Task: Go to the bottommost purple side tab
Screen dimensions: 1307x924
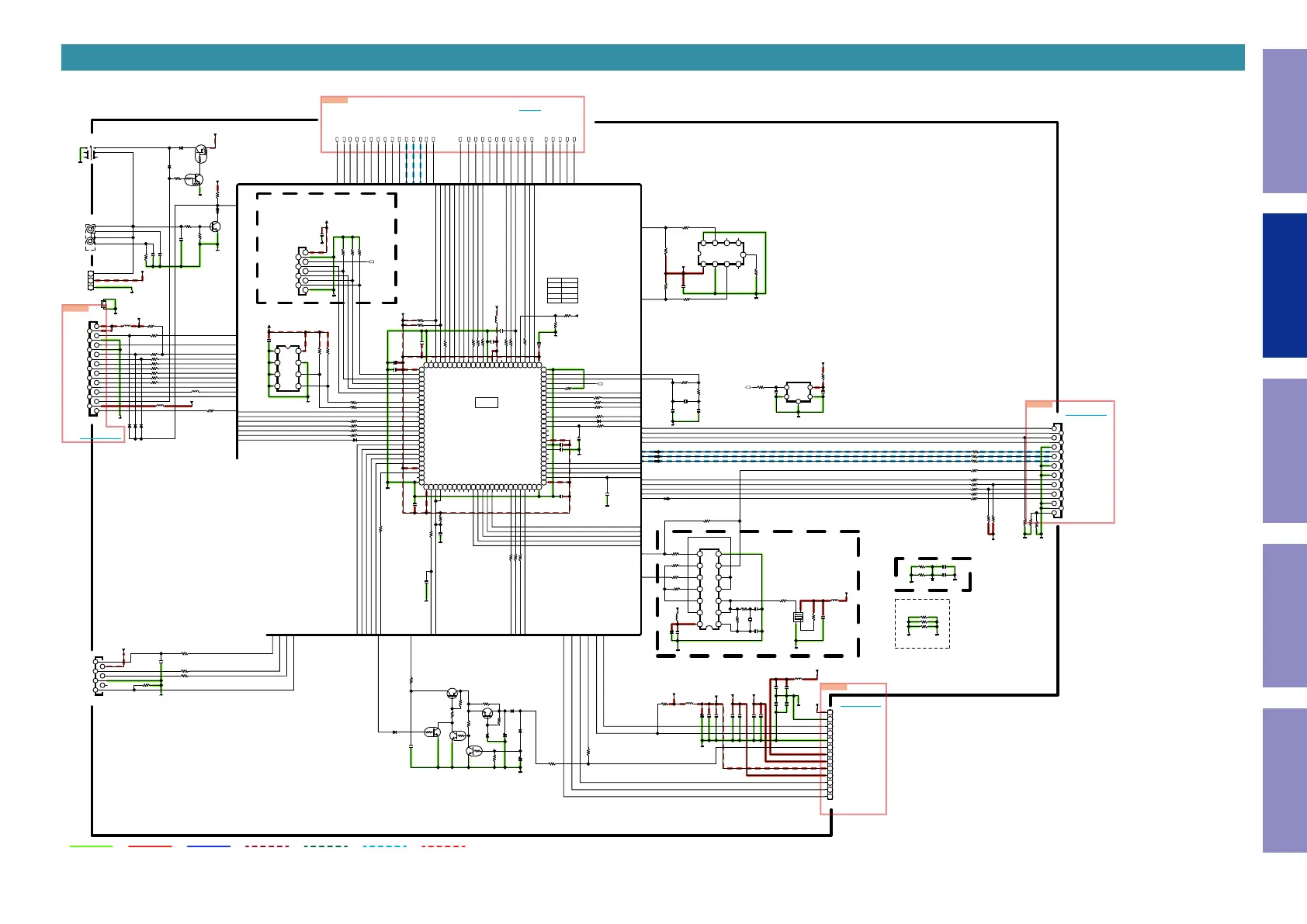Action: tap(1284, 780)
